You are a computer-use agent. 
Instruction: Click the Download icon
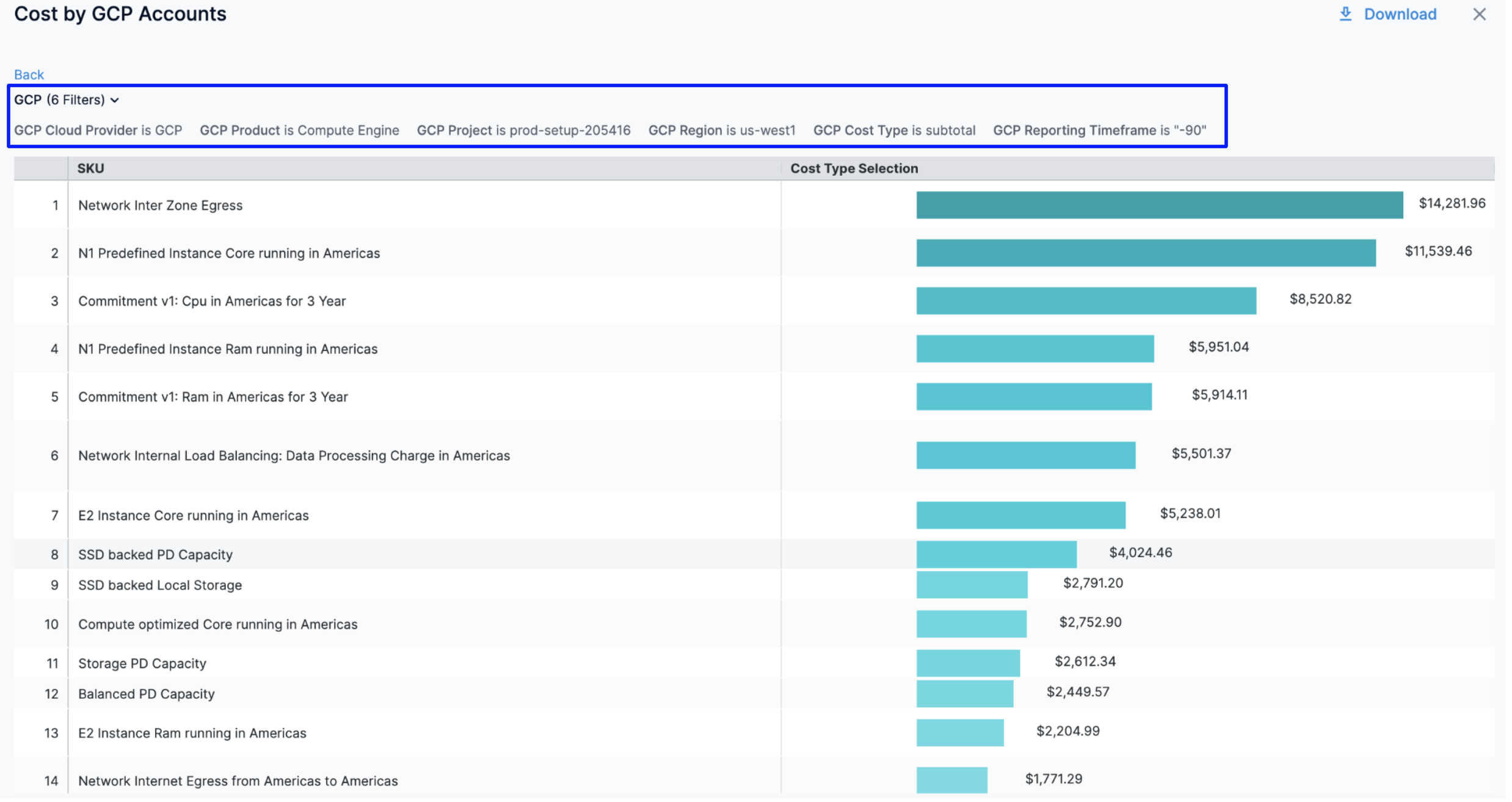(x=1345, y=14)
